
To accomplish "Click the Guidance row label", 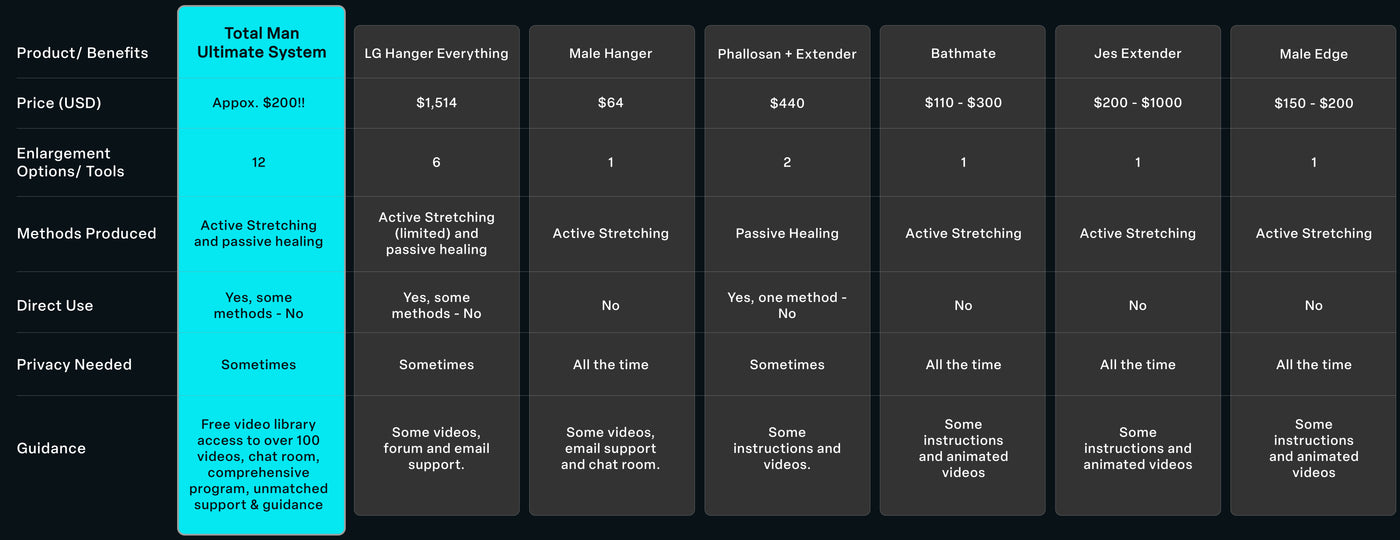I will pos(51,448).
